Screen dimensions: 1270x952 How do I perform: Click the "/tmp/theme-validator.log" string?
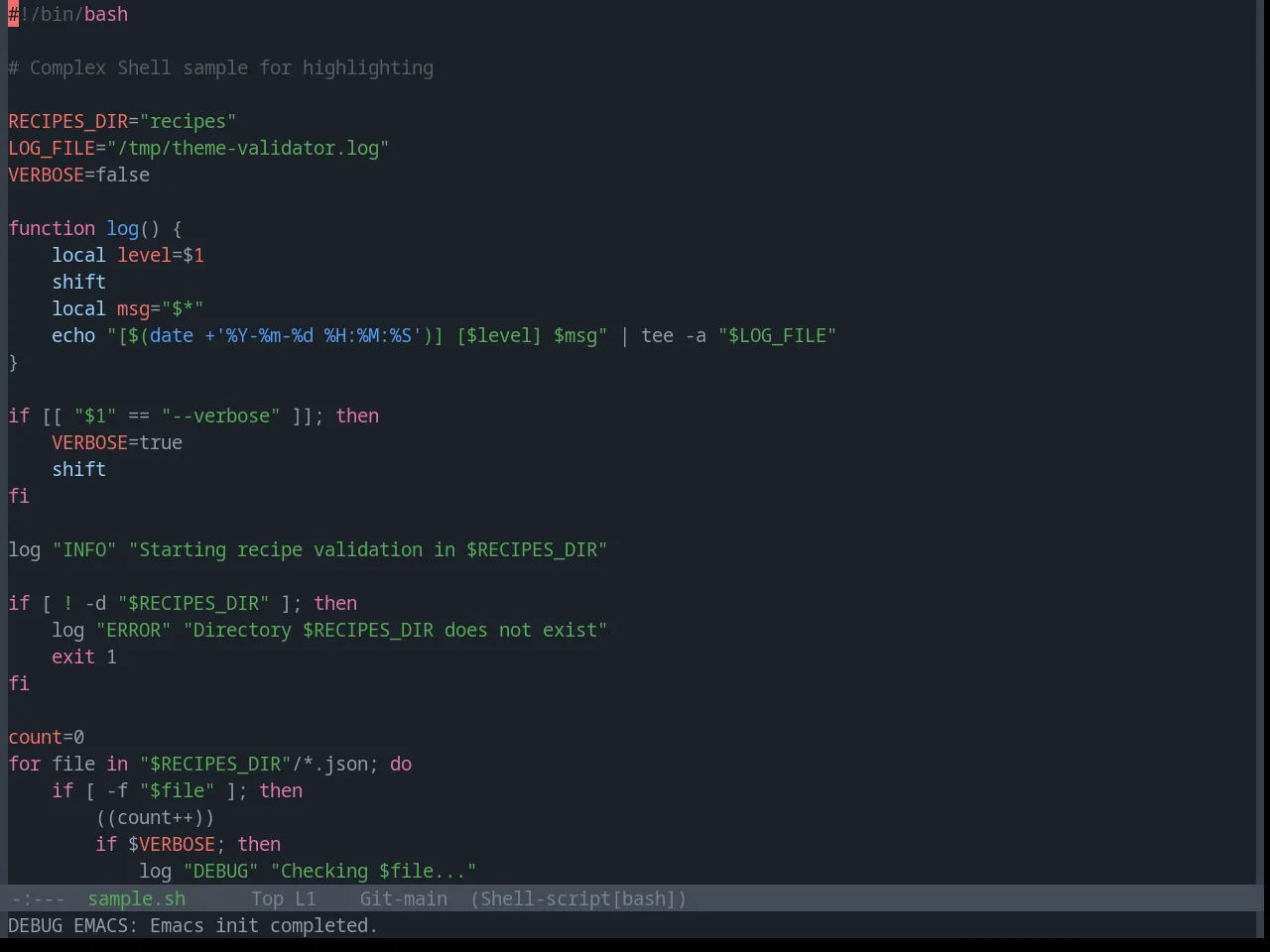click(x=248, y=149)
